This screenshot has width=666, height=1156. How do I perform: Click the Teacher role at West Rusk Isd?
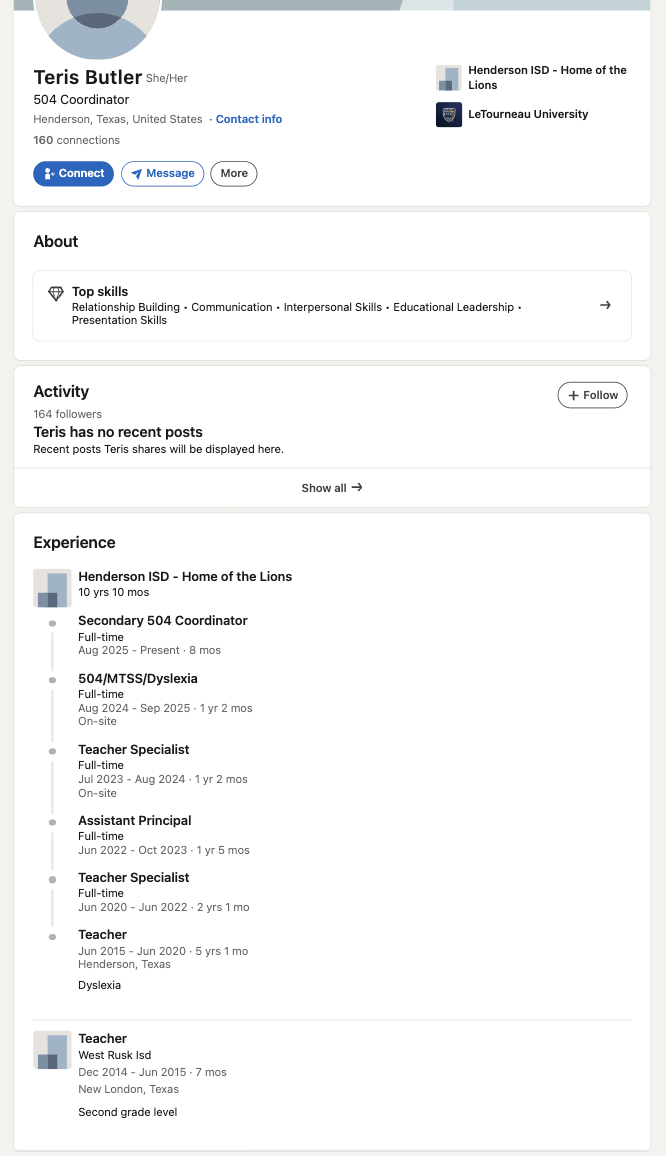tap(103, 1039)
